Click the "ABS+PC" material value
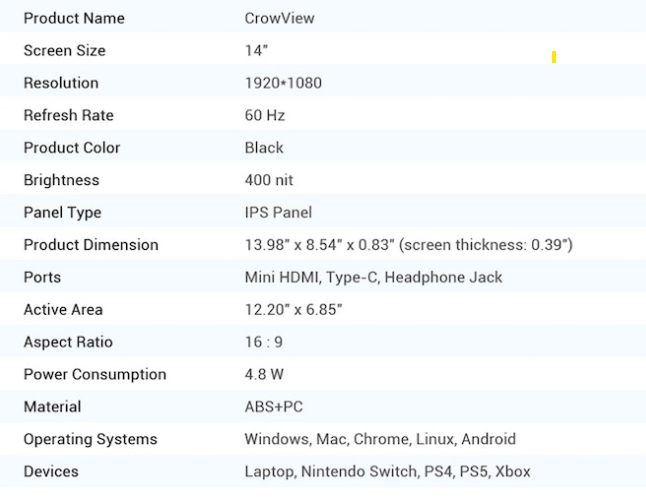 pos(274,407)
